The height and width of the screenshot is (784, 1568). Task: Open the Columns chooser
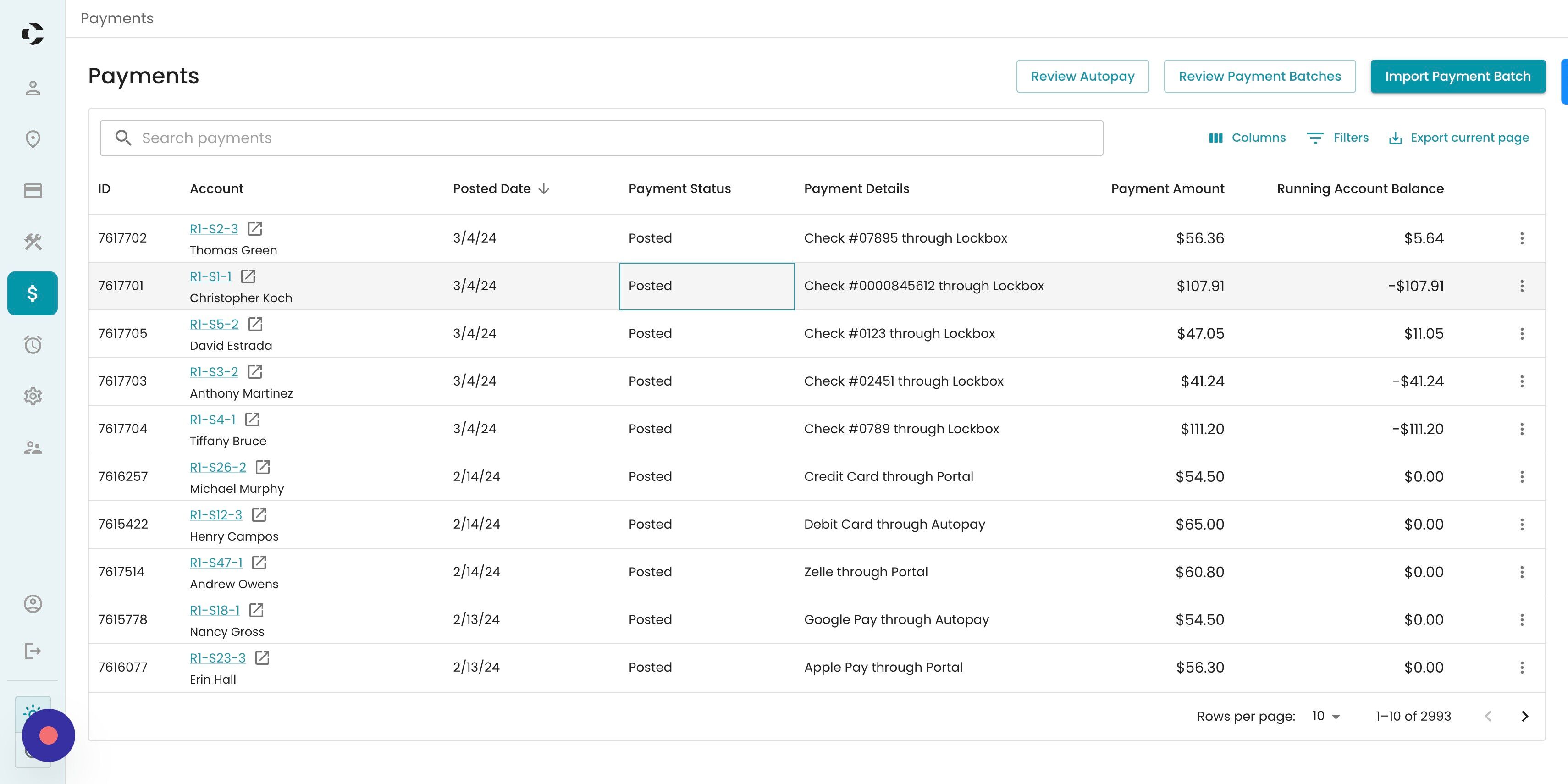(1247, 138)
